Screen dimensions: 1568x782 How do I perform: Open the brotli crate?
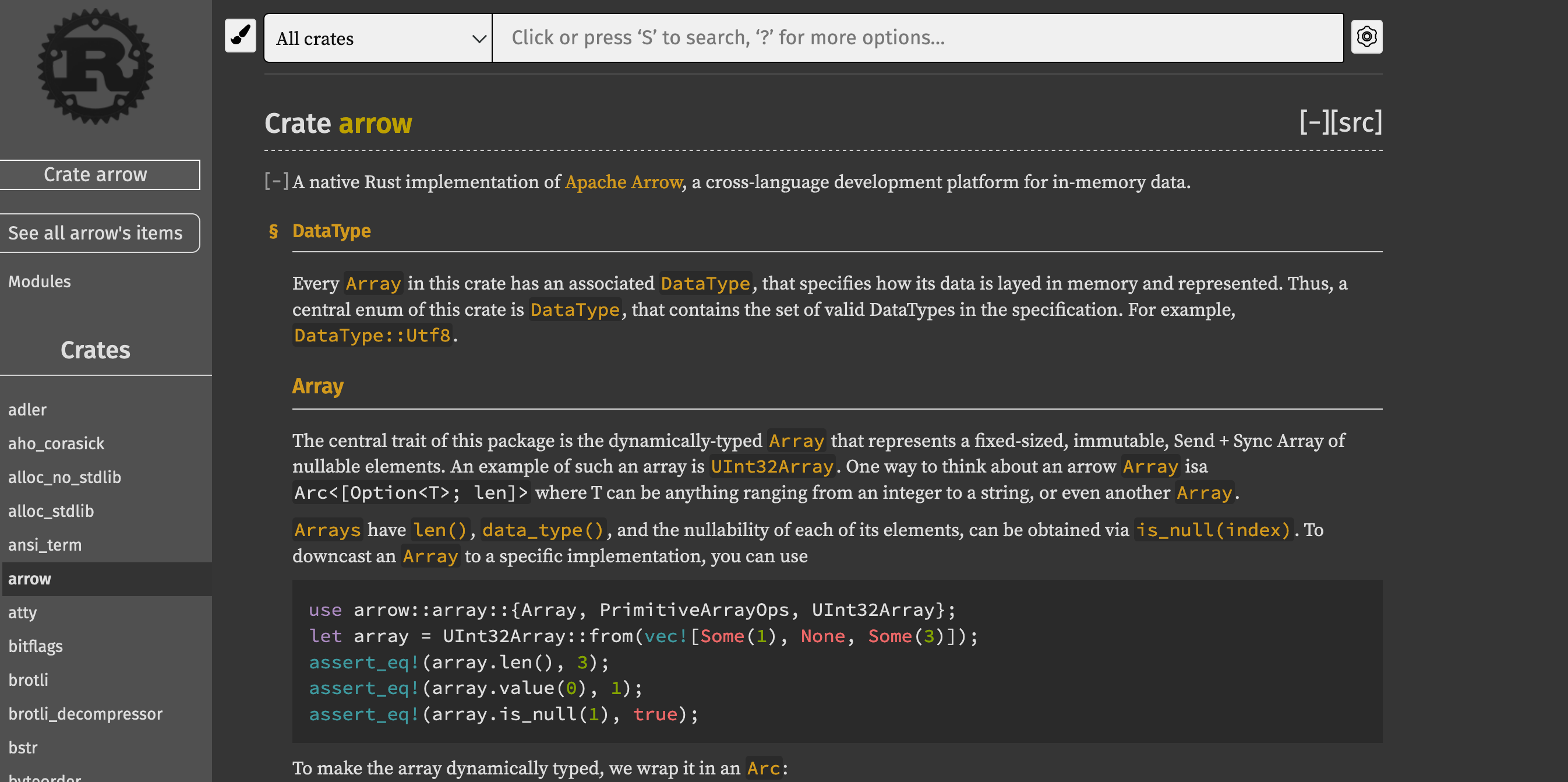(106, 680)
